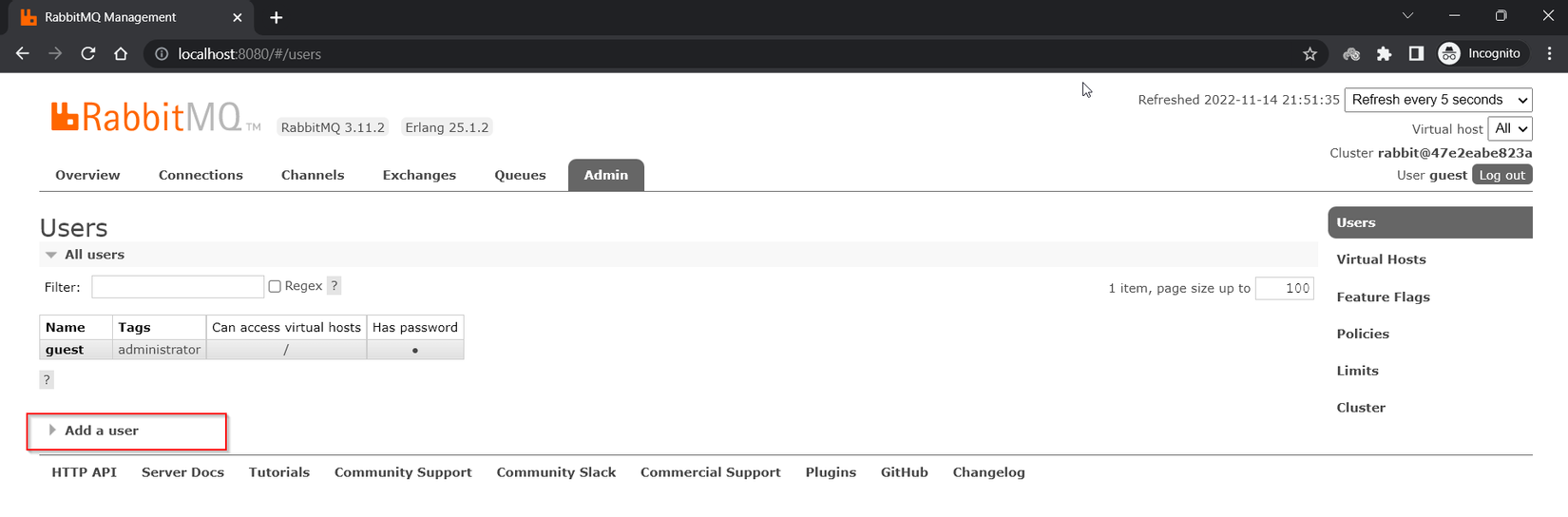Open the Chrome three-dot menu

1549,54
